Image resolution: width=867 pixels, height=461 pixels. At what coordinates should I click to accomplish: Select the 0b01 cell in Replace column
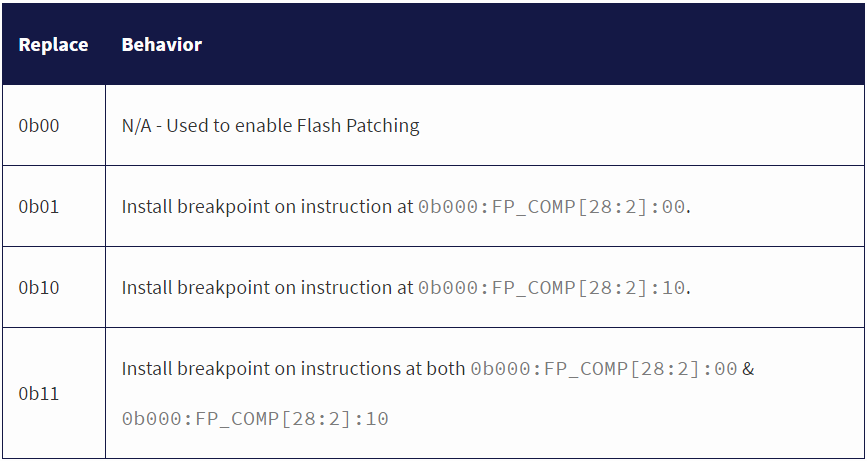click(x=39, y=207)
